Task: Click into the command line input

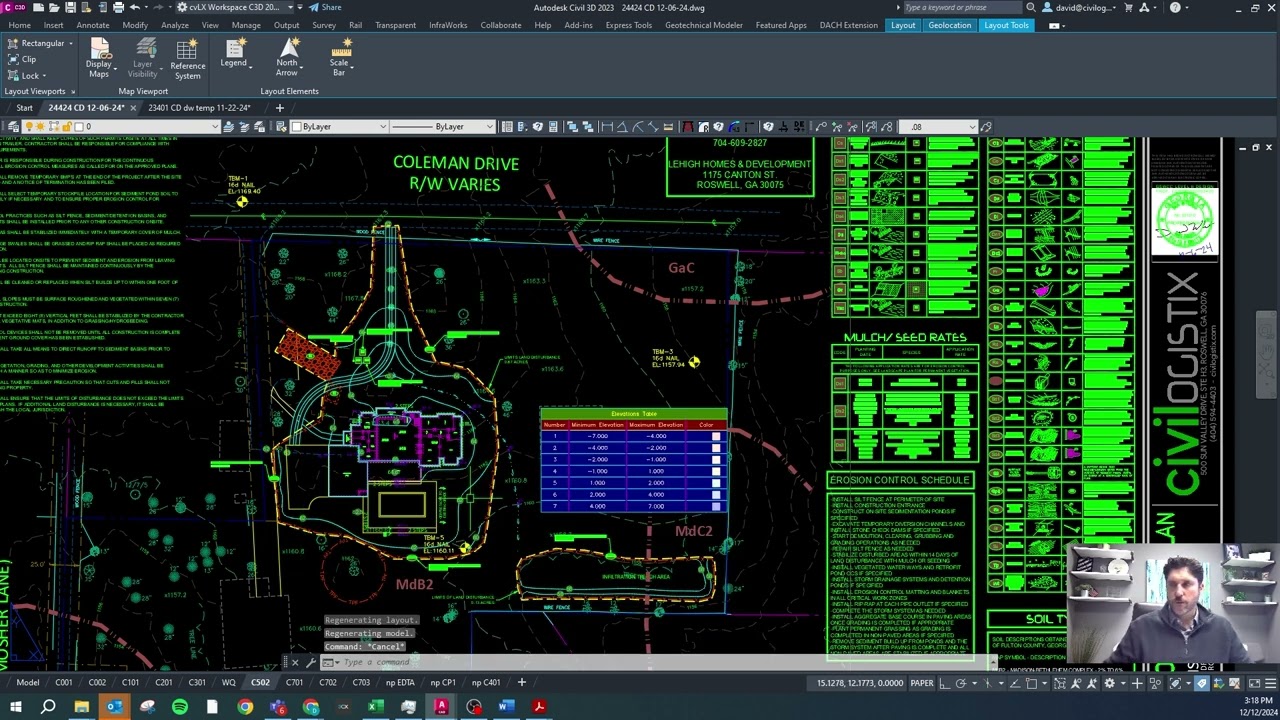Action: pyautogui.click(x=660, y=662)
